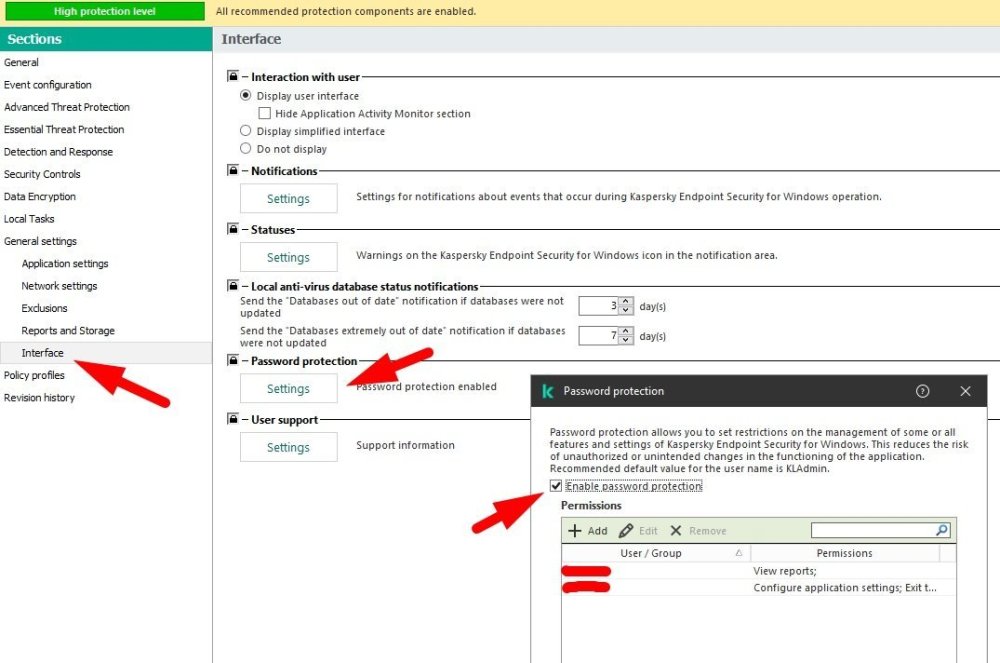Open Essential Threat Protection section
The image size is (1000, 663).
[x=64, y=129]
